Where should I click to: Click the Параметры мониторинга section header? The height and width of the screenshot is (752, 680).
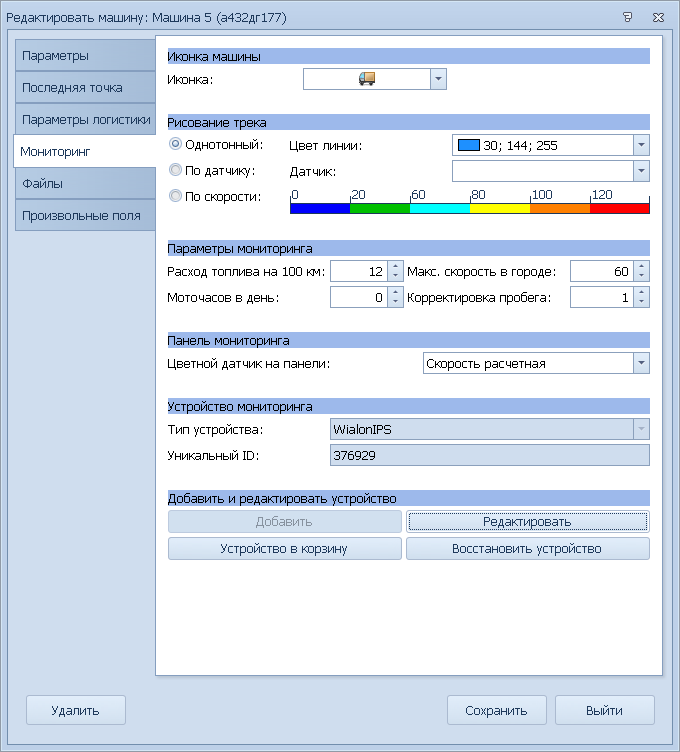pos(409,248)
